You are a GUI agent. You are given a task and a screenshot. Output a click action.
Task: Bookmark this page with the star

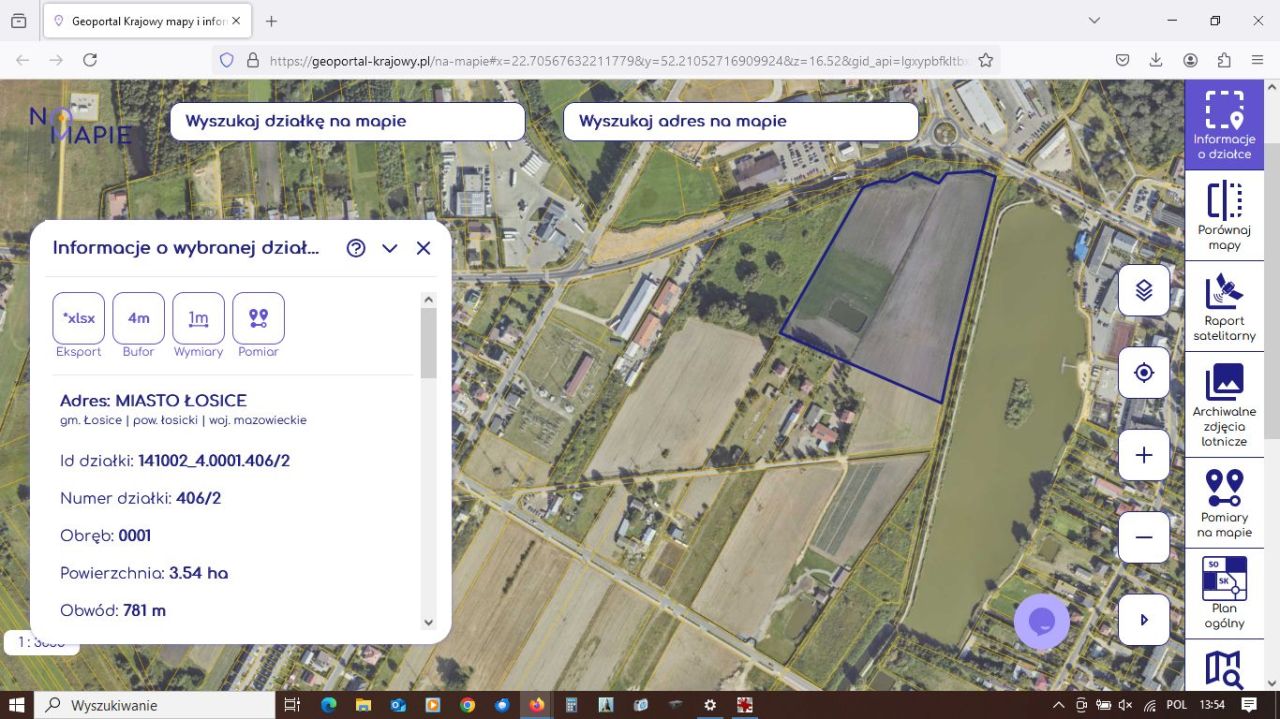985,60
